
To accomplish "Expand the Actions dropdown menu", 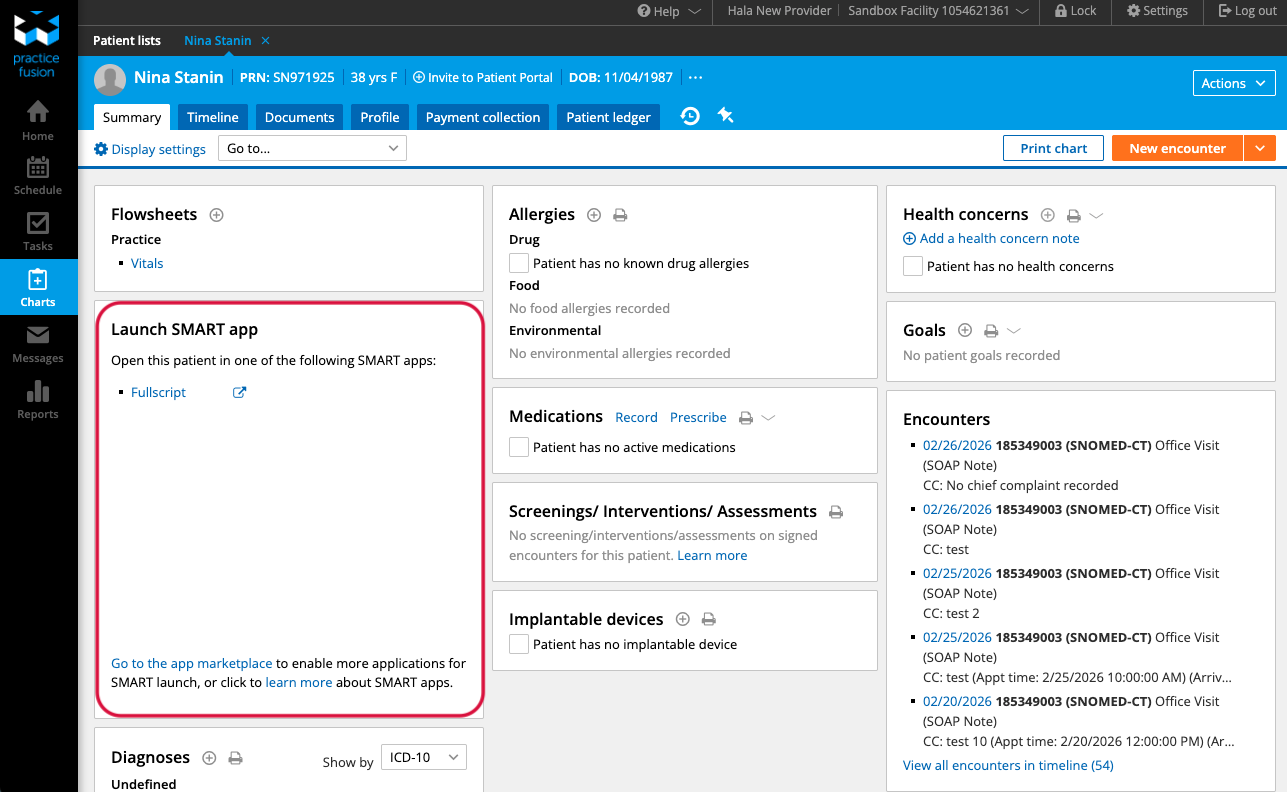I will click(1233, 83).
